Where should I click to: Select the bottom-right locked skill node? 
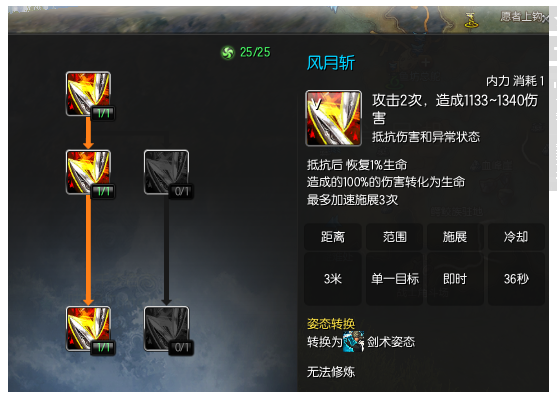(x=166, y=328)
